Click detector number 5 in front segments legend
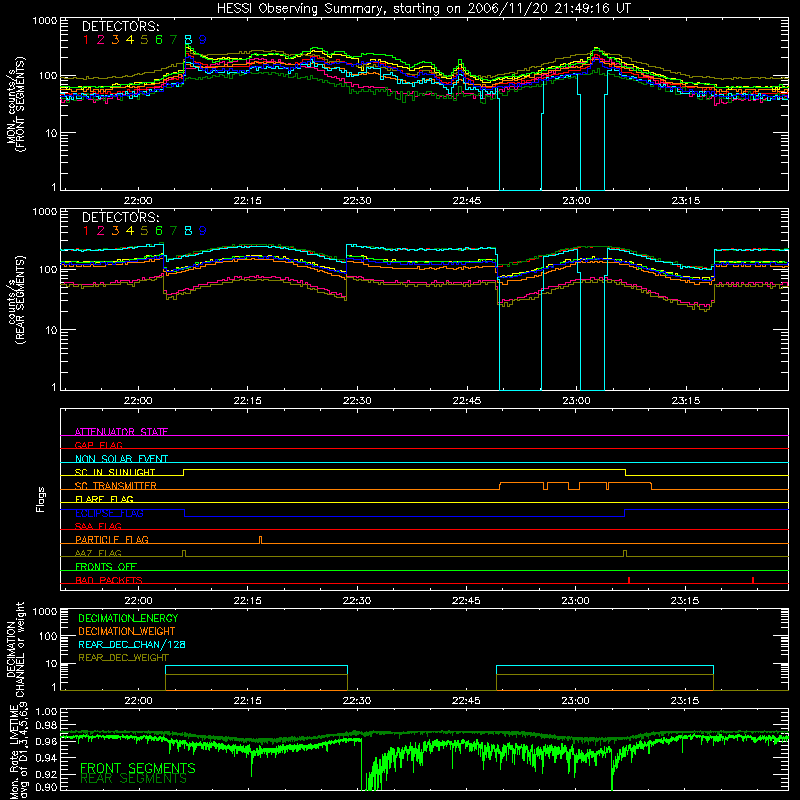The height and width of the screenshot is (800, 800). point(144,39)
